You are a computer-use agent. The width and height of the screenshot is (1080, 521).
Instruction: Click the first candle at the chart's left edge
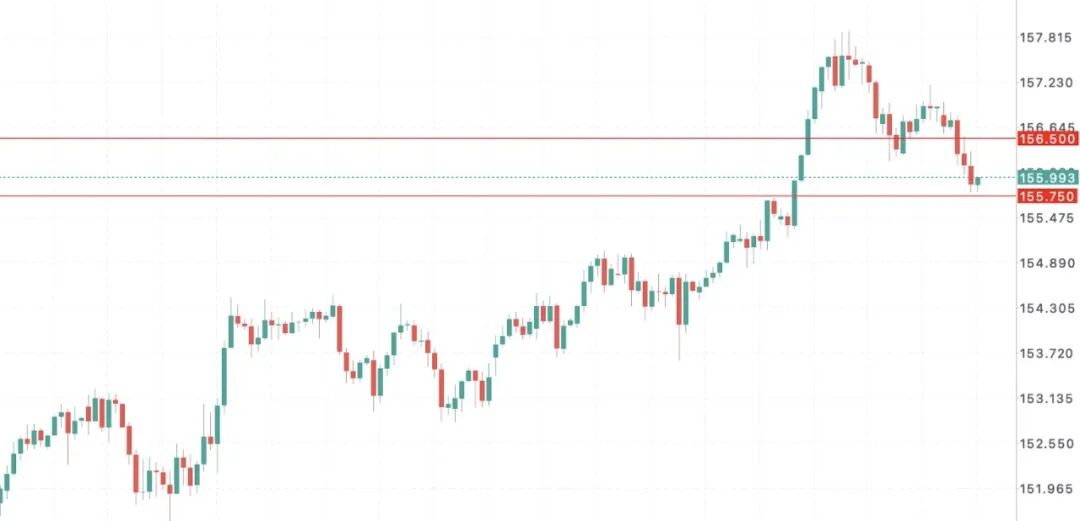3,488
